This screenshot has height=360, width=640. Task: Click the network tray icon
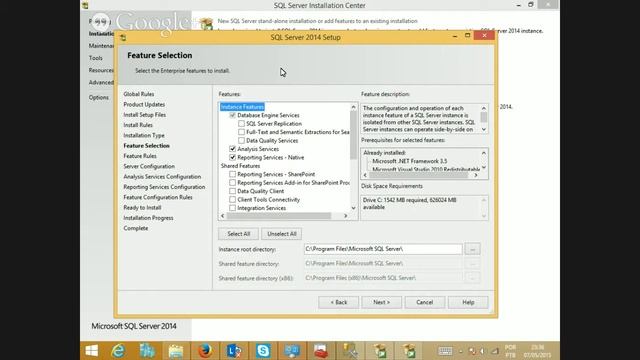point(495,351)
